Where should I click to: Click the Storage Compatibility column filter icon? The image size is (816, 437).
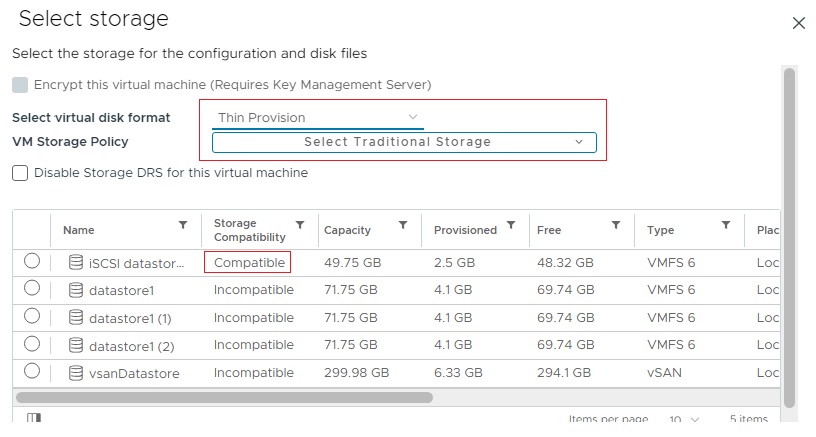coord(300,226)
